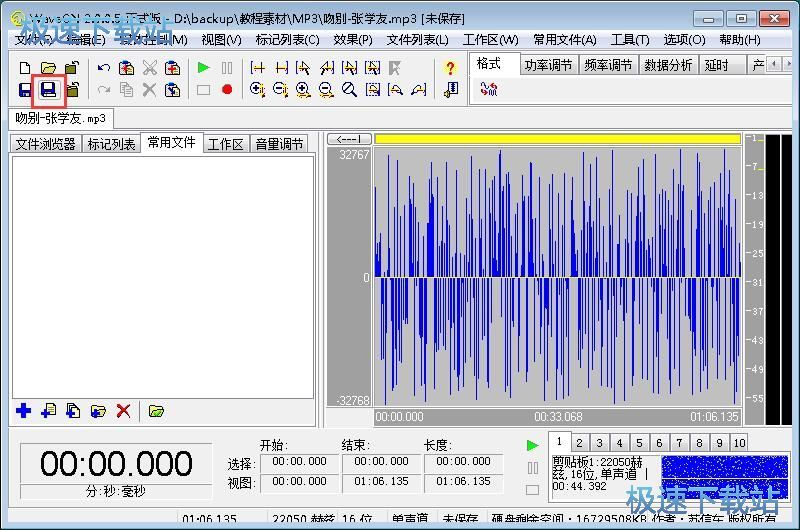Click the clipboard pause button

pyautogui.click(x=532, y=468)
